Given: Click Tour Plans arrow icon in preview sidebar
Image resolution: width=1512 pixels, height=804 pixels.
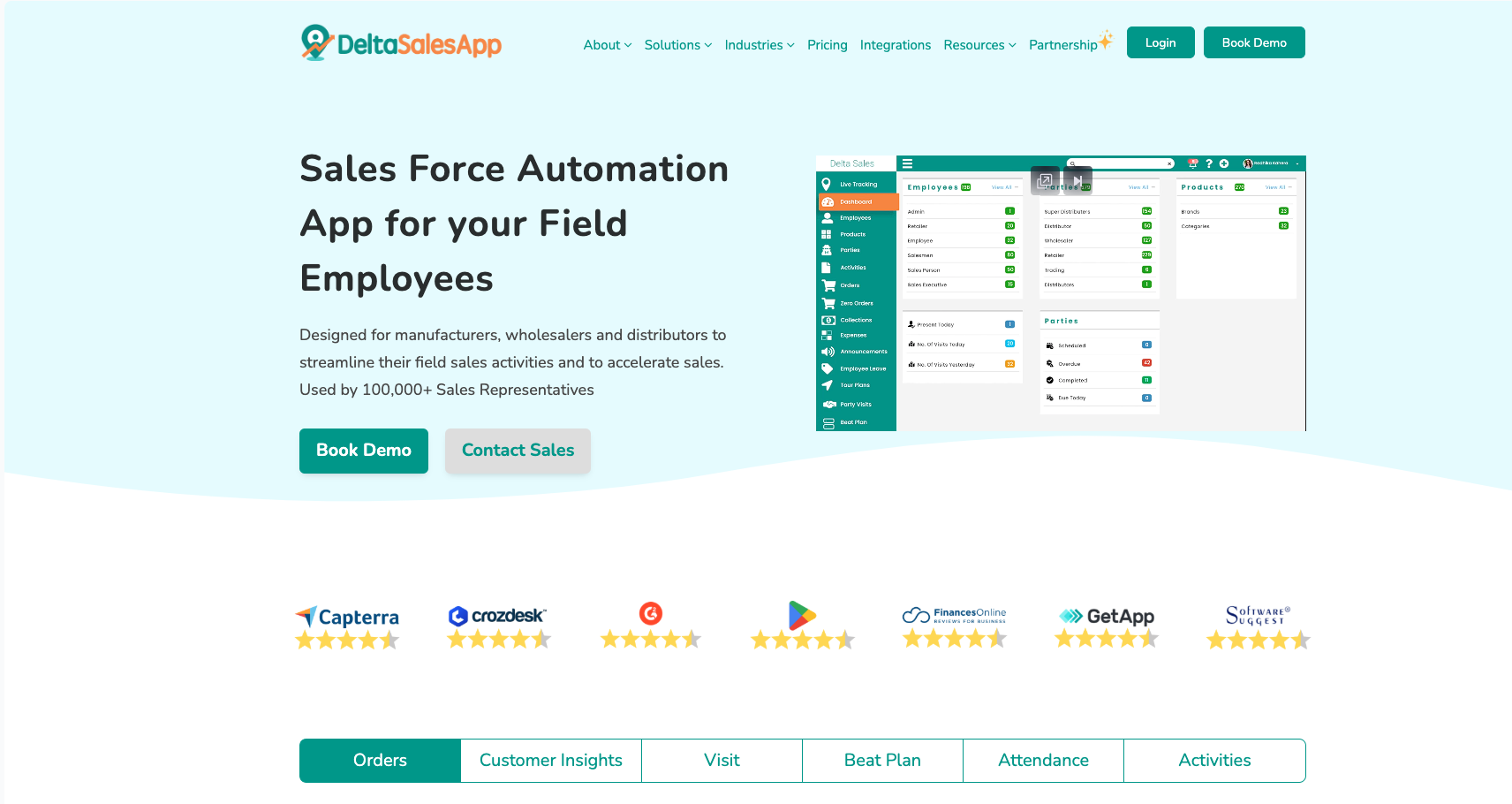Looking at the screenshot, I should 828,385.
